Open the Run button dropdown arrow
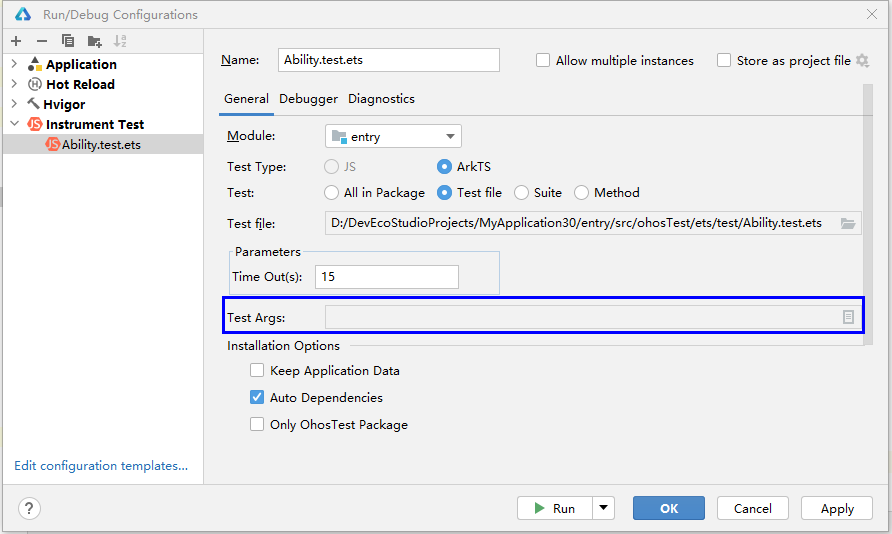The image size is (892, 534). [x=603, y=508]
